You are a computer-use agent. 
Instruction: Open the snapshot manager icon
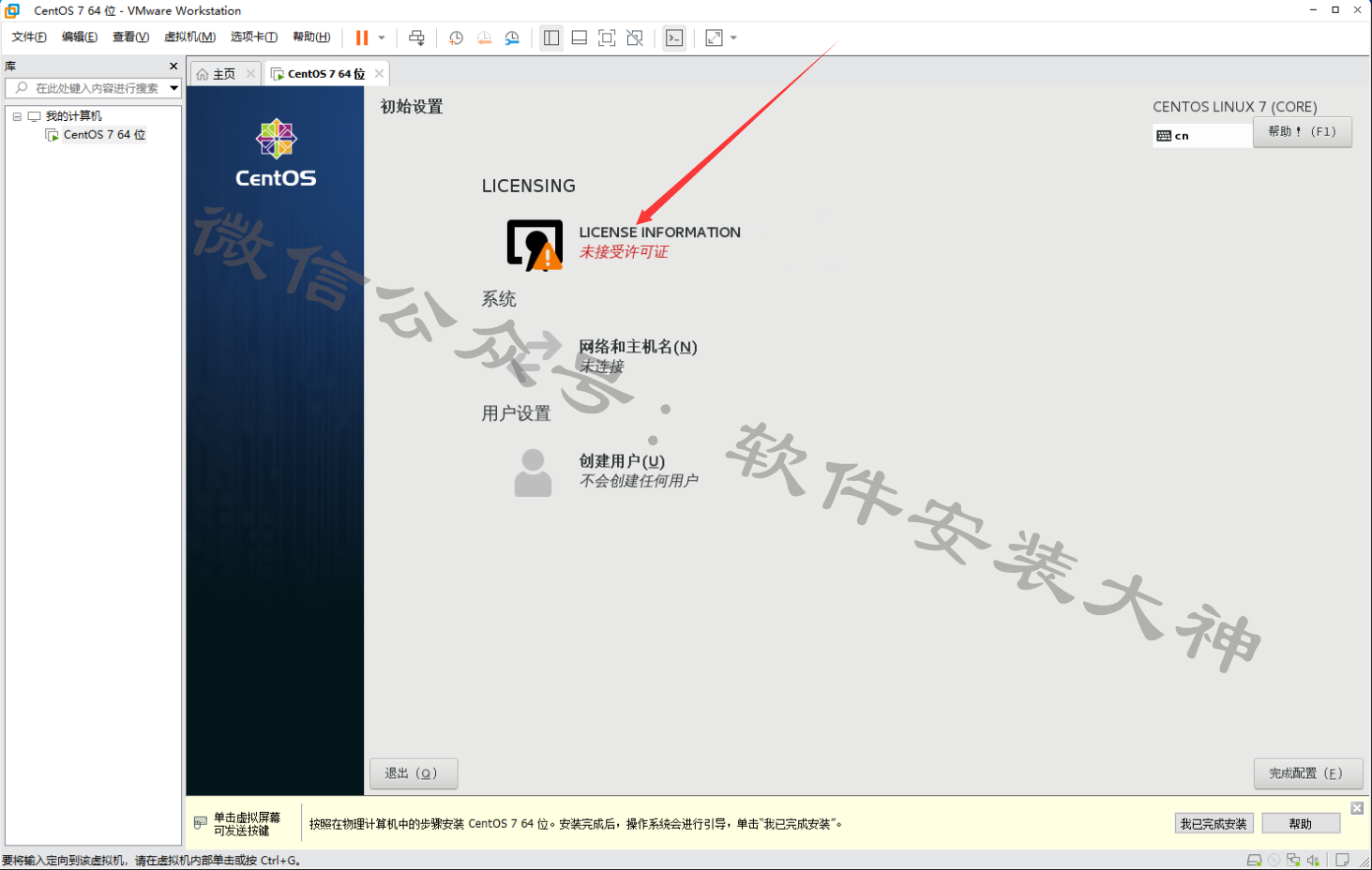coord(512,37)
